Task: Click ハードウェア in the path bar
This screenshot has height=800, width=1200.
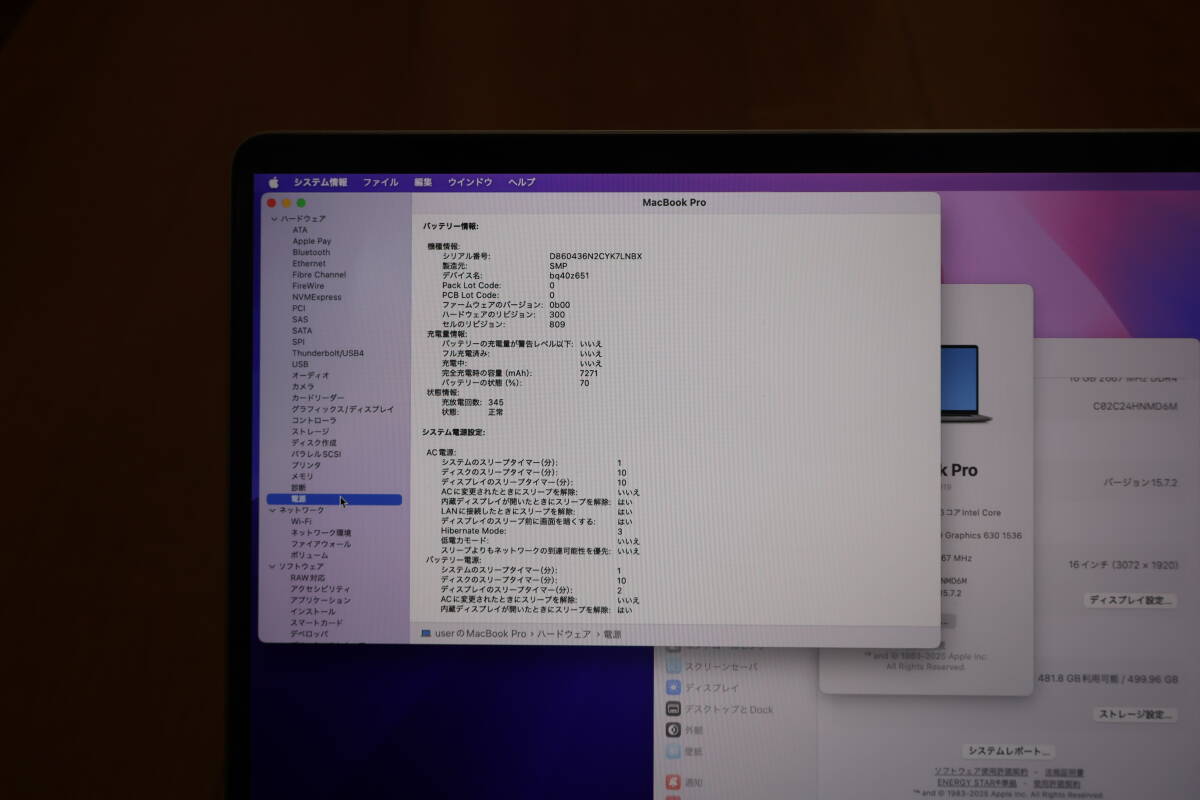Action: (565, 634)
